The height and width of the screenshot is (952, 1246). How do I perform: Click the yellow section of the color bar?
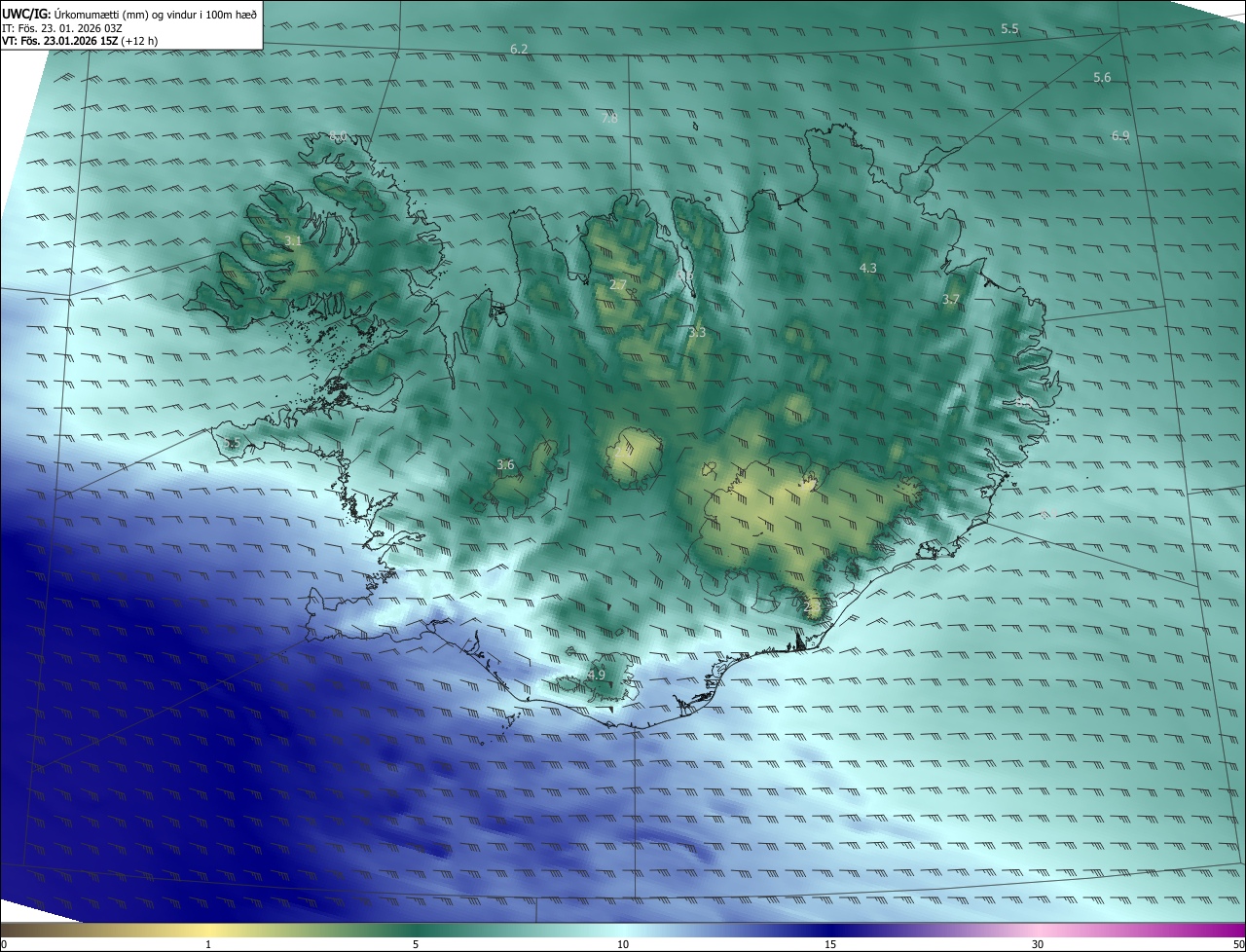point(208,930)
